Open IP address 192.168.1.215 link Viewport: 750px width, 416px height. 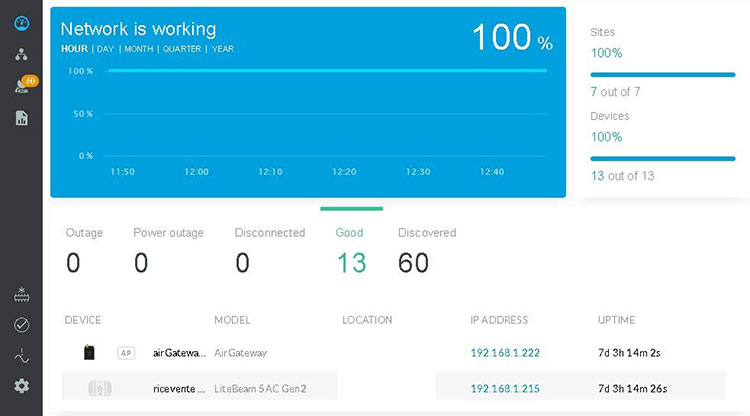505,389
